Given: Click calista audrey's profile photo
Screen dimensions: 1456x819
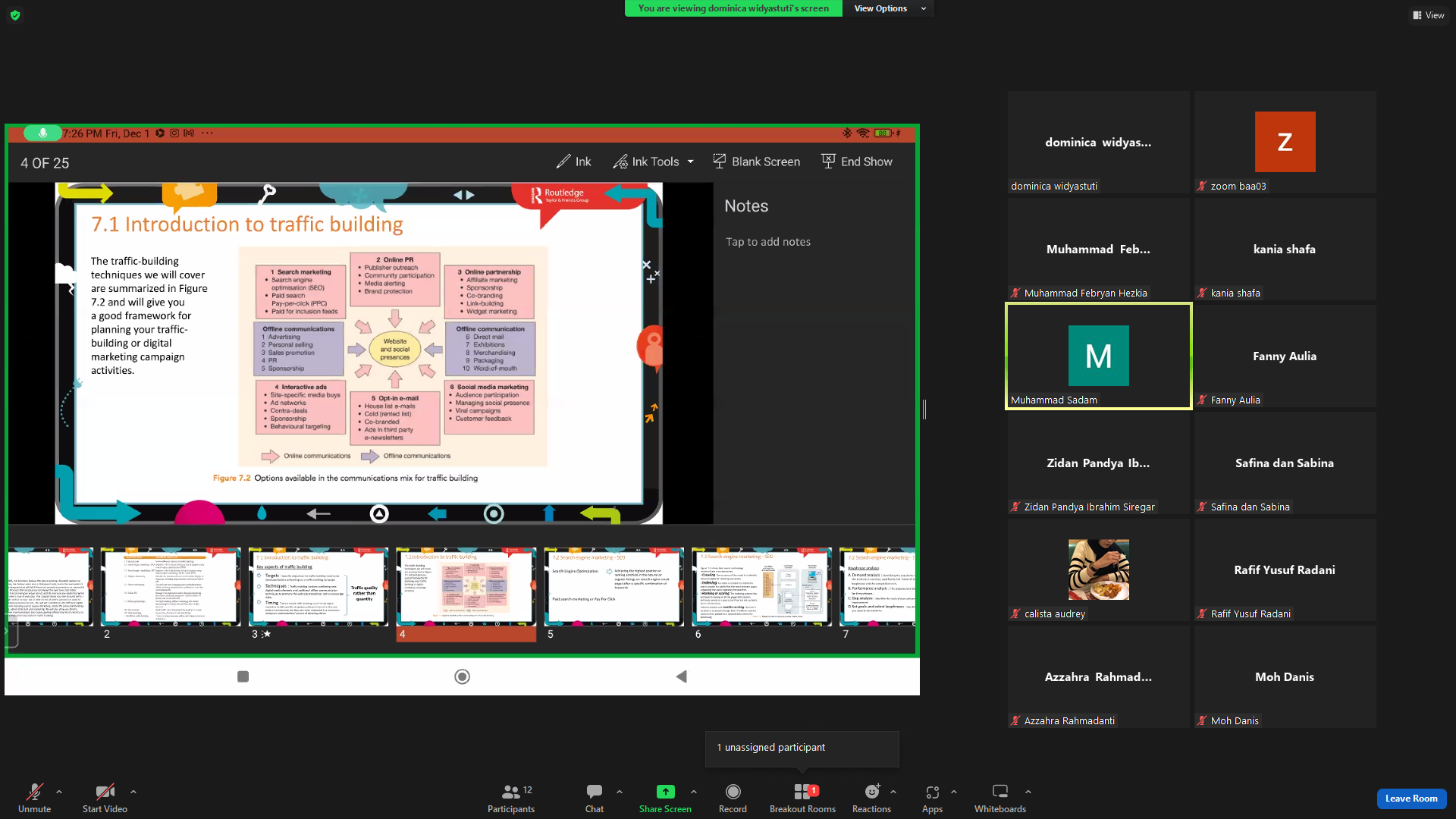Looking at the screenshot, I should click(x=1099, y=570).
